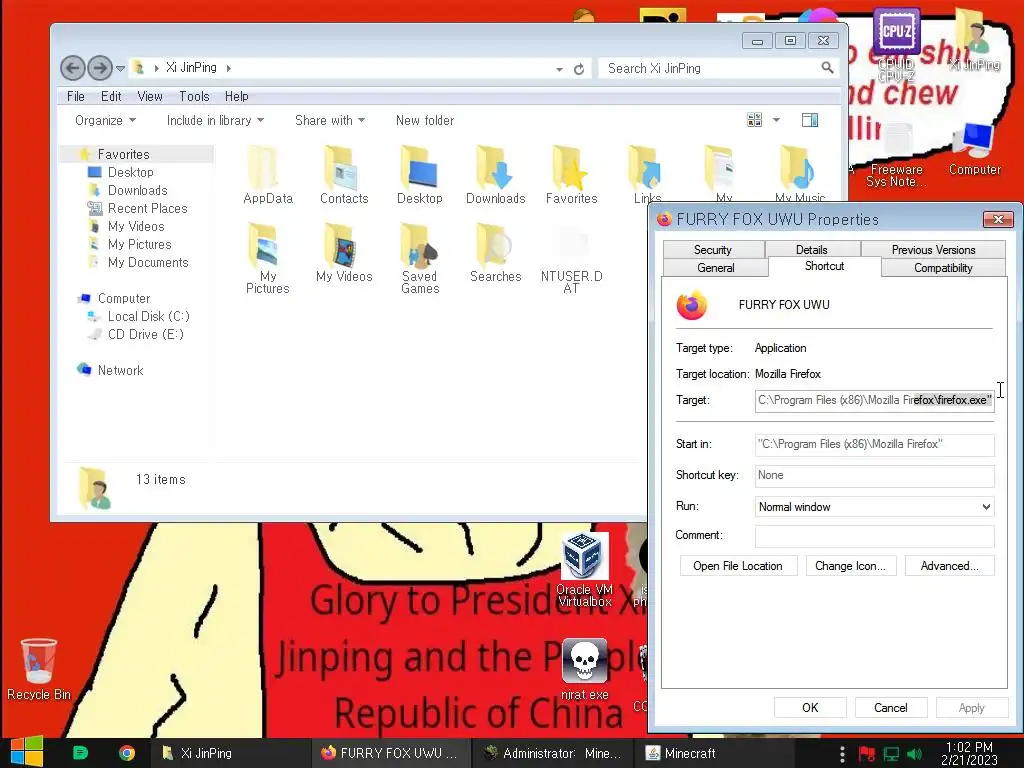Open the Contacts folder icon
Screen dimensions: 1024x768
coord(344,174)
